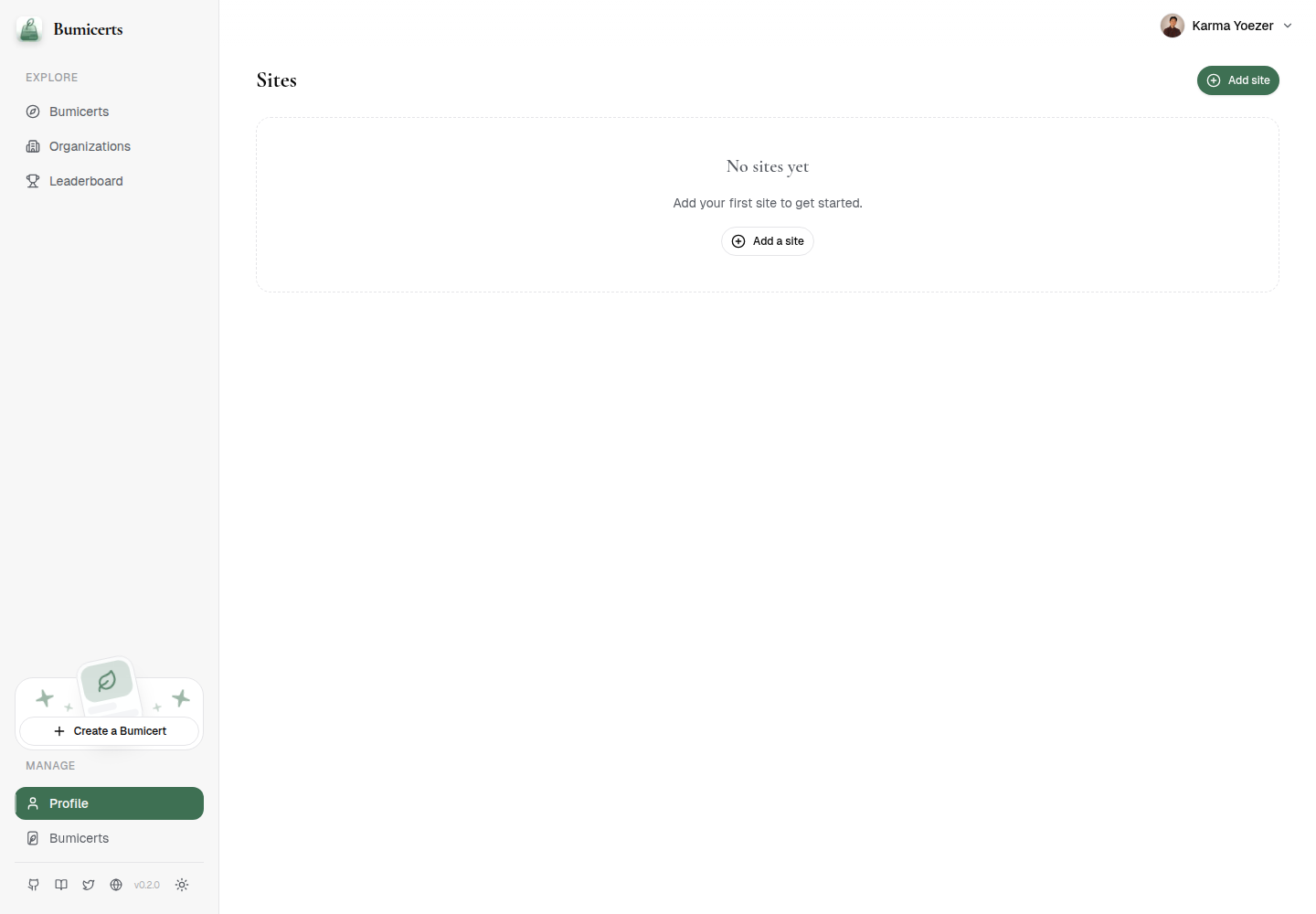The height and width of the screenshot is (914, 1316).
Task: Click the green Add site button
Action: tap(1238, 80)
